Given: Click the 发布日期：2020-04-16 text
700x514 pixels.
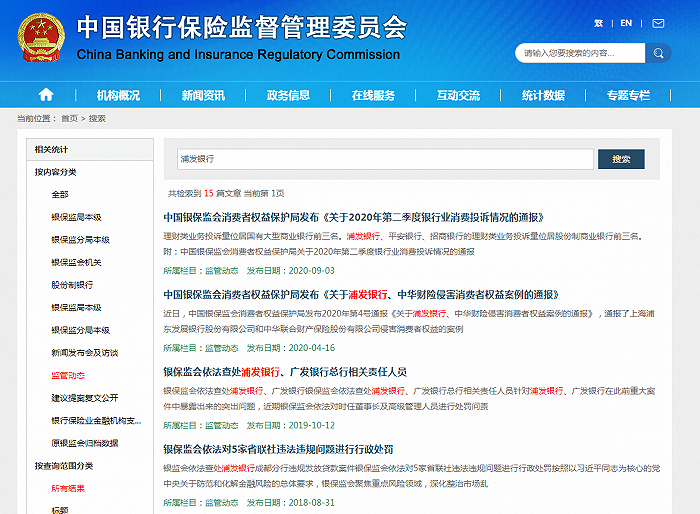Looking at the screenshot, I should 291,348.
